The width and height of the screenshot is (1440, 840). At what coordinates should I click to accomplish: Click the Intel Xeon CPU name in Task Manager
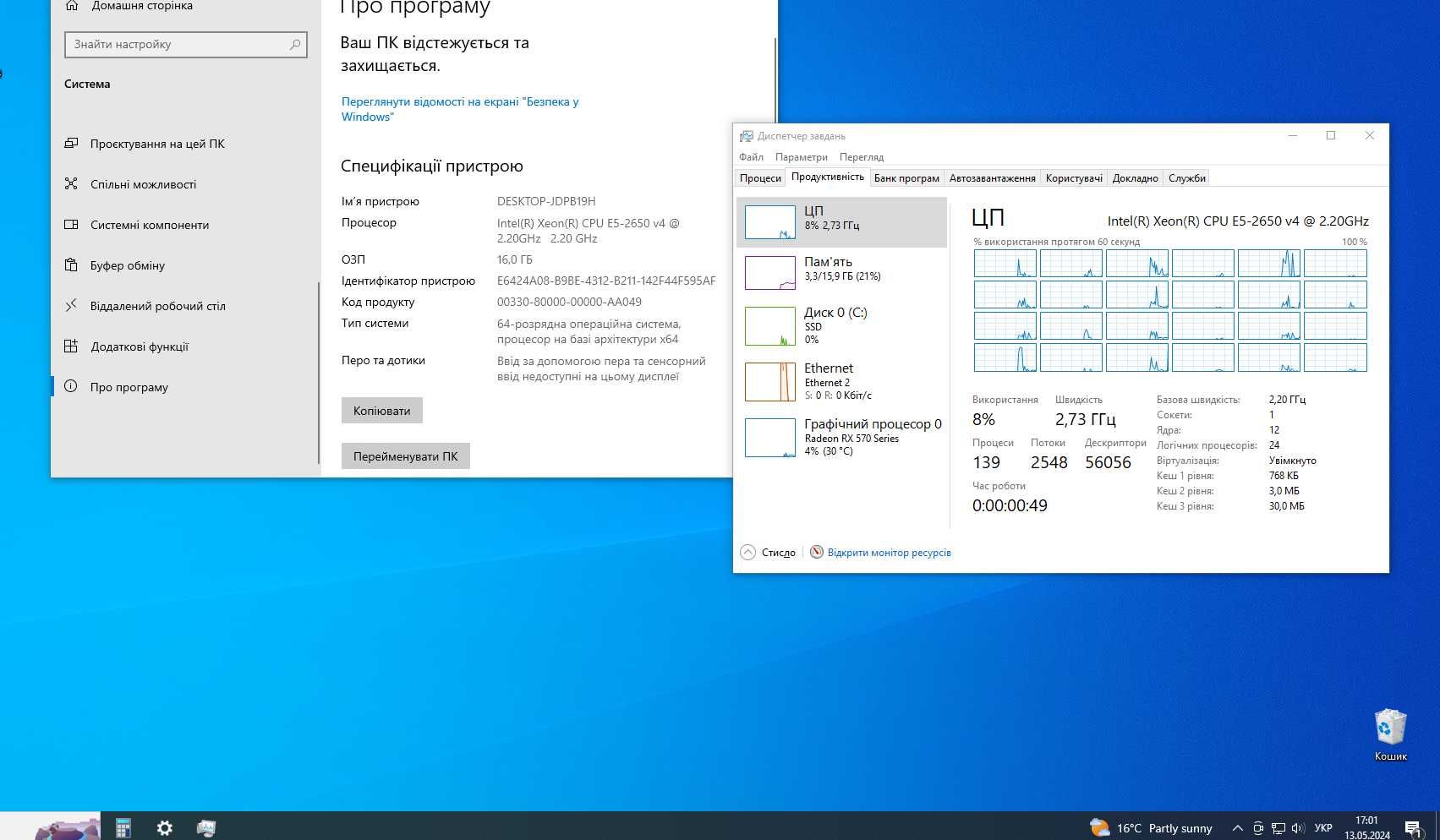(x=1238, y=221)
